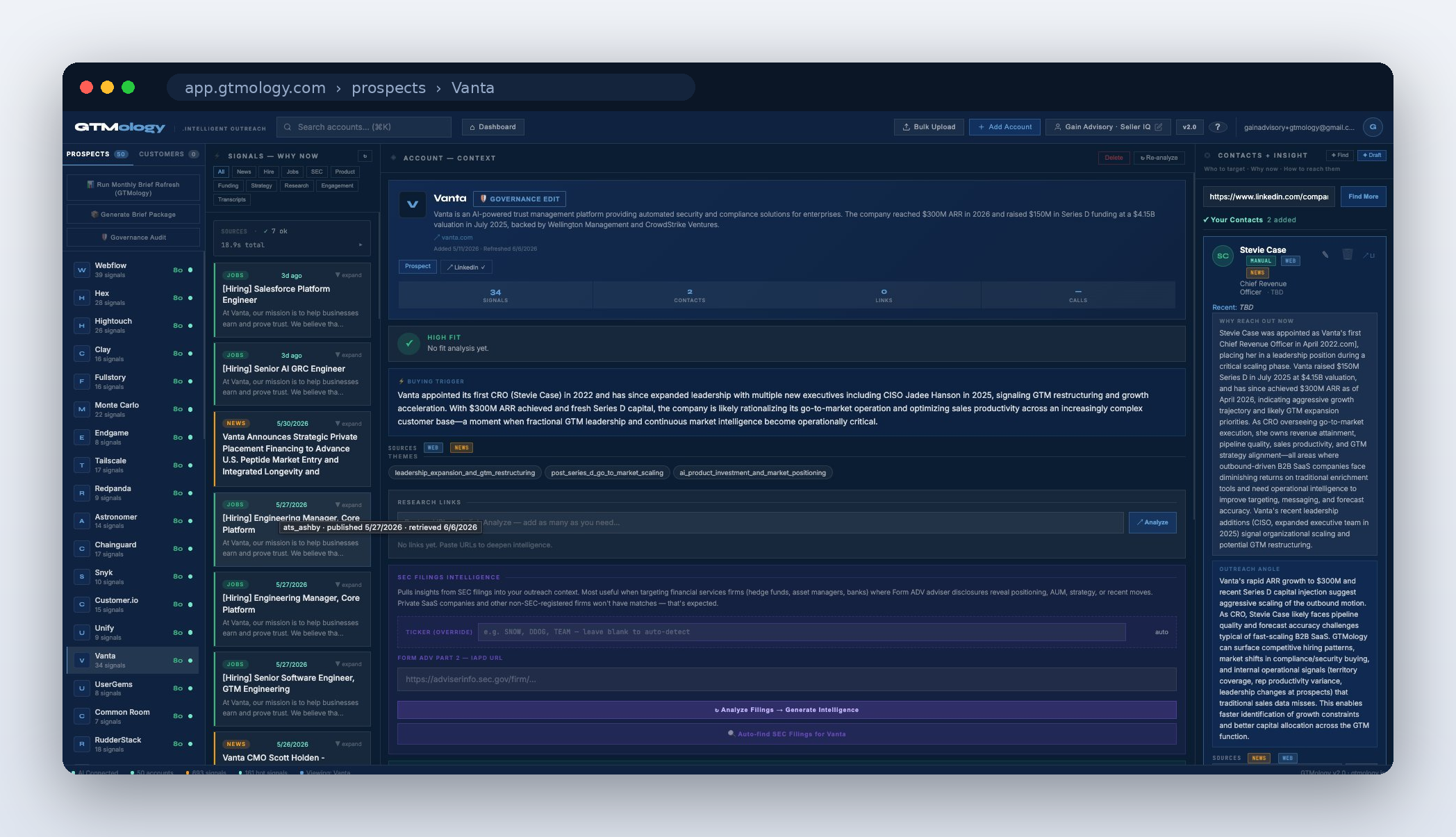
Task: Click the Endgame E account icon
Action: click(82, 437)
